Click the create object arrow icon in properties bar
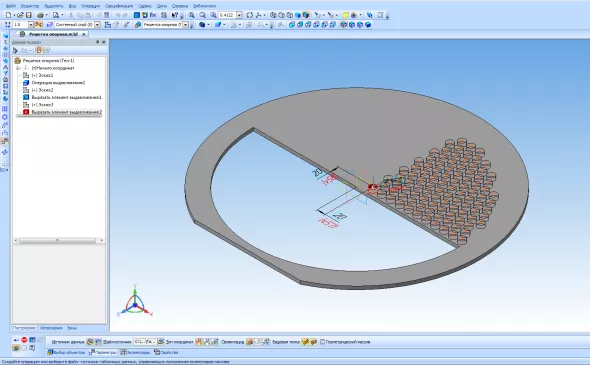 (16, 339)
